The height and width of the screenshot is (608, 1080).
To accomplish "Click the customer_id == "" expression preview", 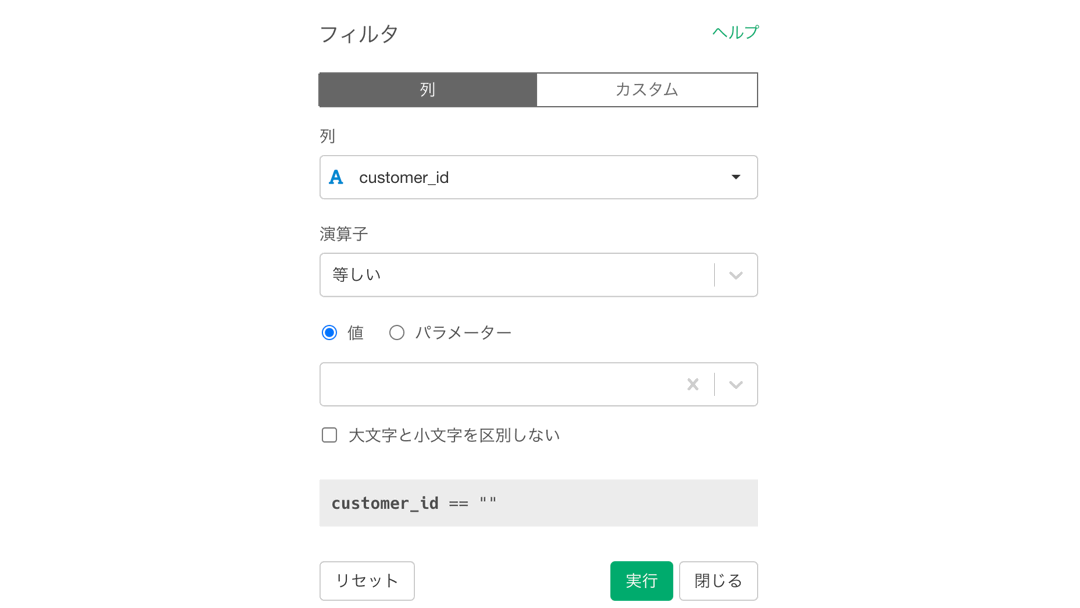I will 539,503.
